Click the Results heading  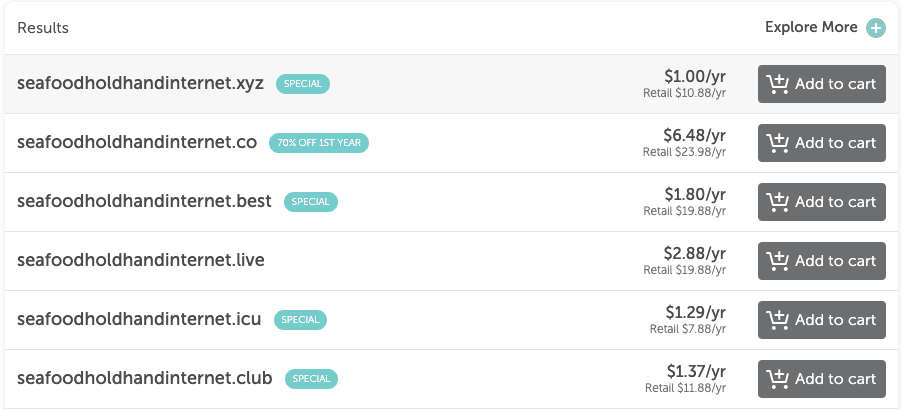tap(43, 28)
